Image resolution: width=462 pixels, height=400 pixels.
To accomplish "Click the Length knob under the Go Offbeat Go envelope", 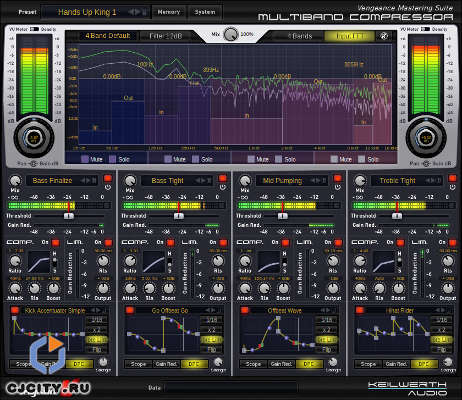I will click(218, 362).
